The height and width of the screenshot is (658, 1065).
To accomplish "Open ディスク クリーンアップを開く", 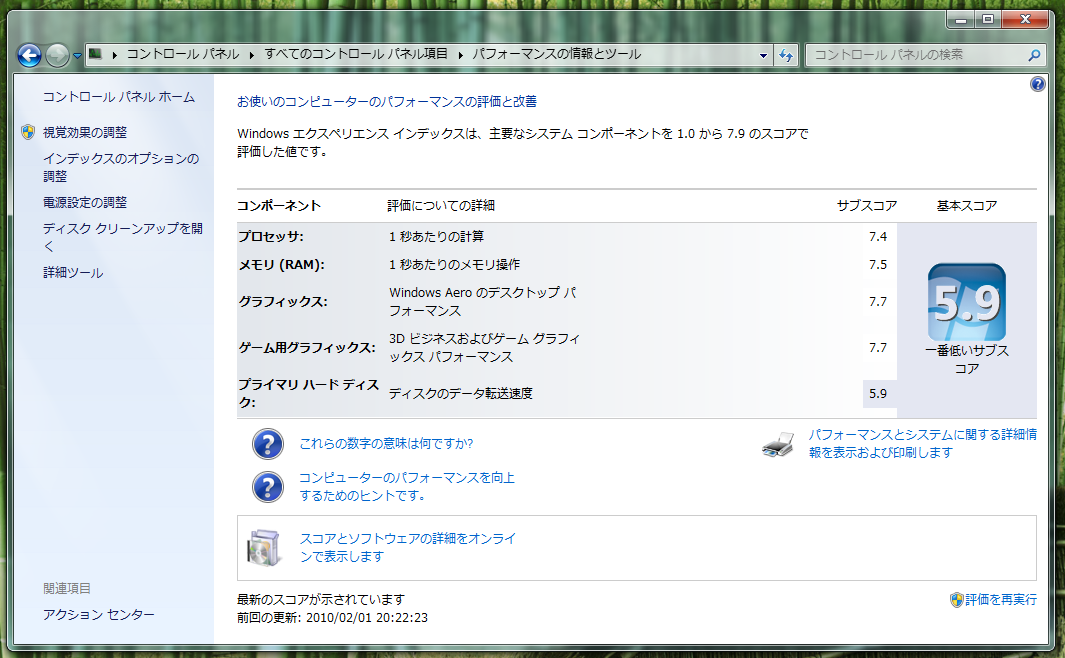I will [x=123, y=237].
